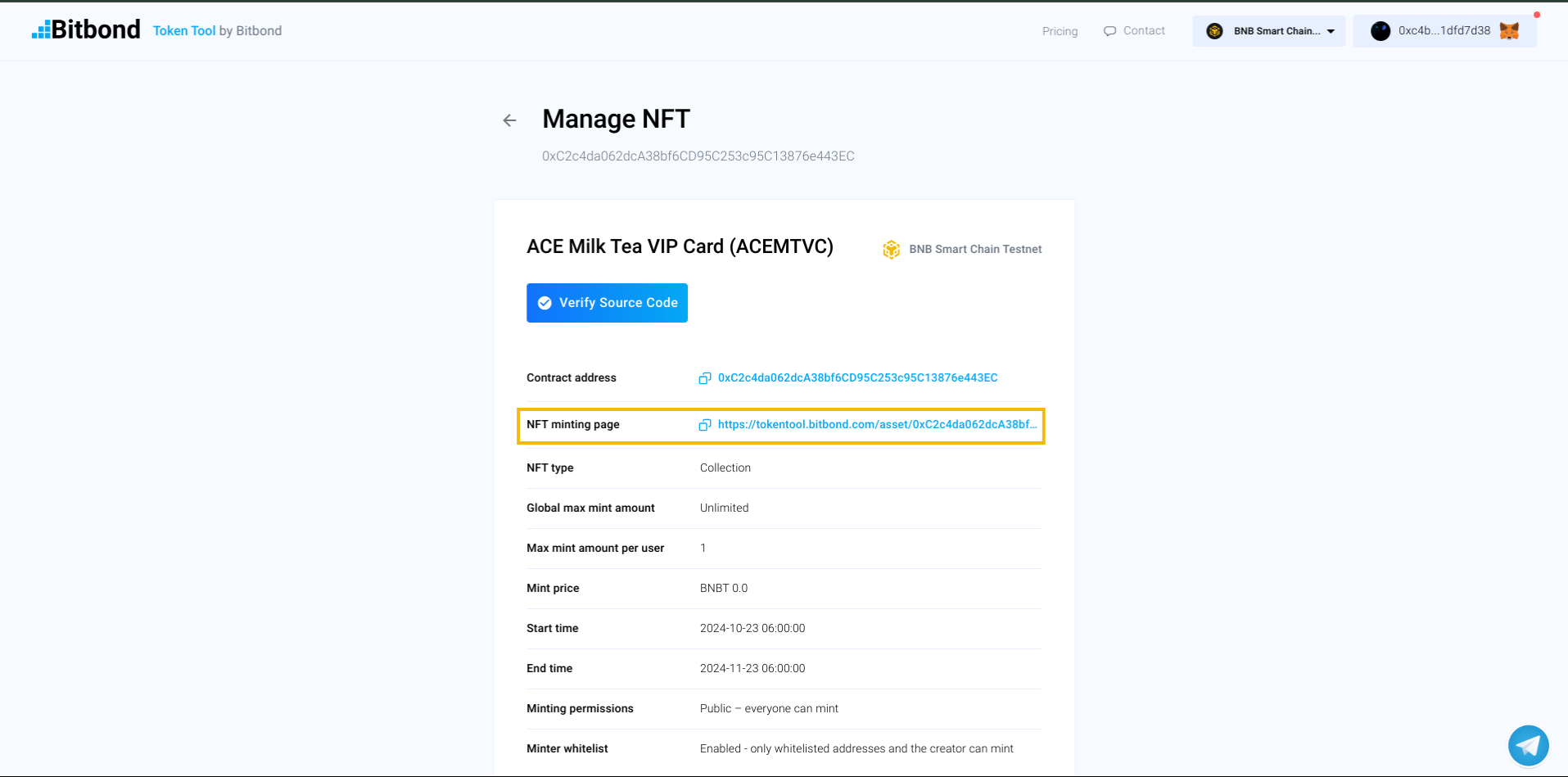Click the wallet address 0xc4b...1dfd7d38
Image resolution: width=1568 pixels, height=777 pixels.
1449,30
